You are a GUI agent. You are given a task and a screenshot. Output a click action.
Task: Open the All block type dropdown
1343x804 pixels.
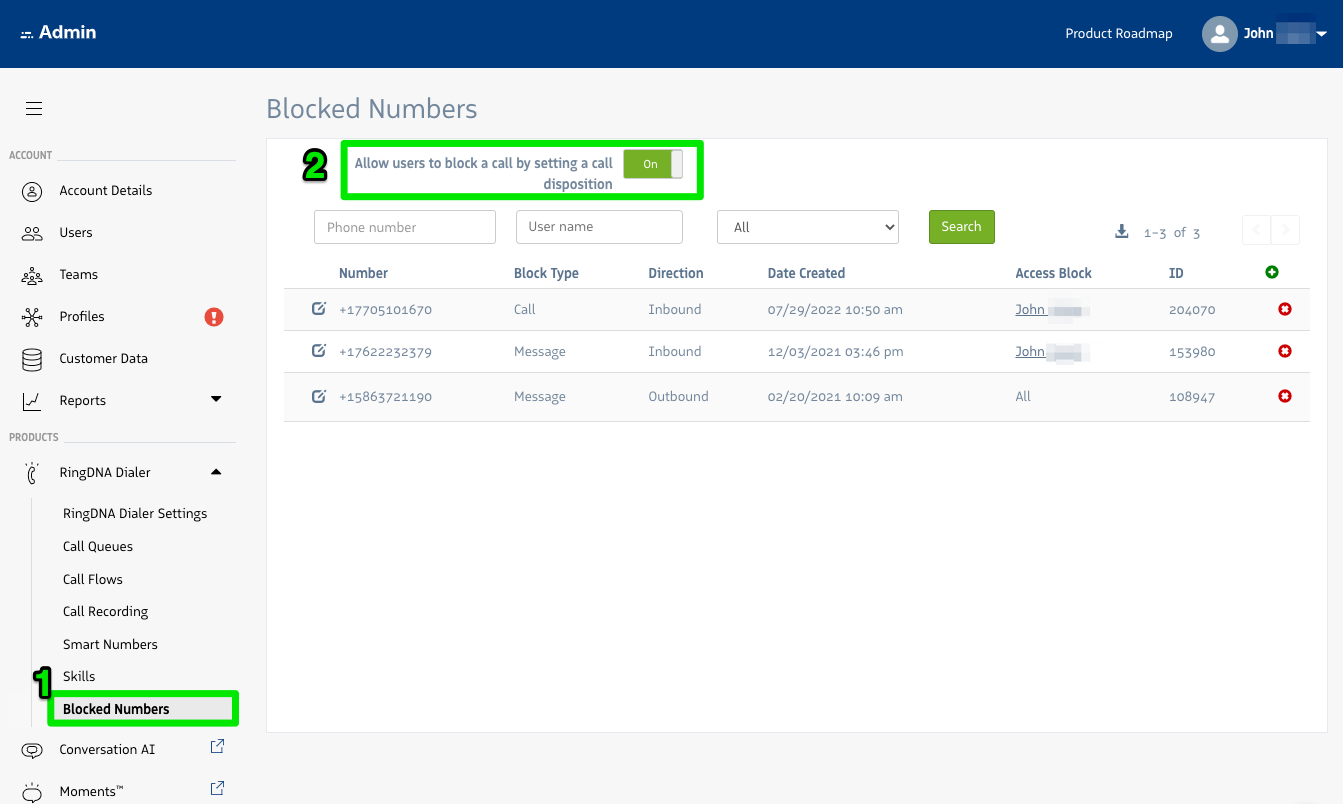807,227
